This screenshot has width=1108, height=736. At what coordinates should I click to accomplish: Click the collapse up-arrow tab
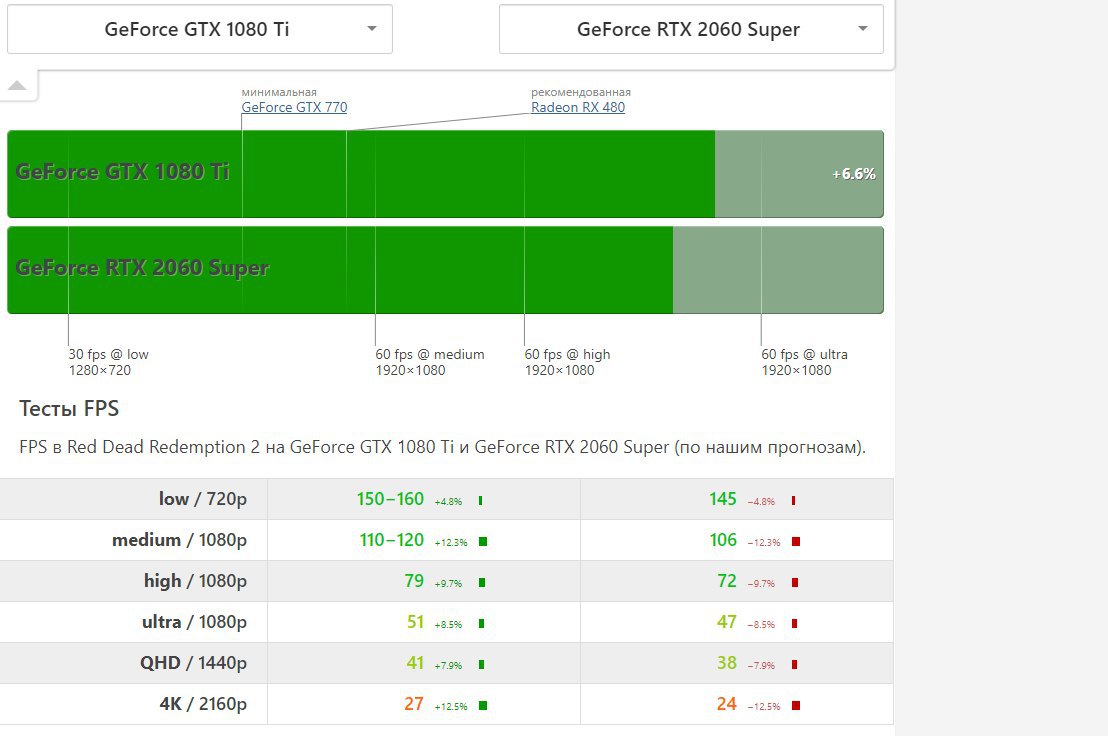point(17,85)
